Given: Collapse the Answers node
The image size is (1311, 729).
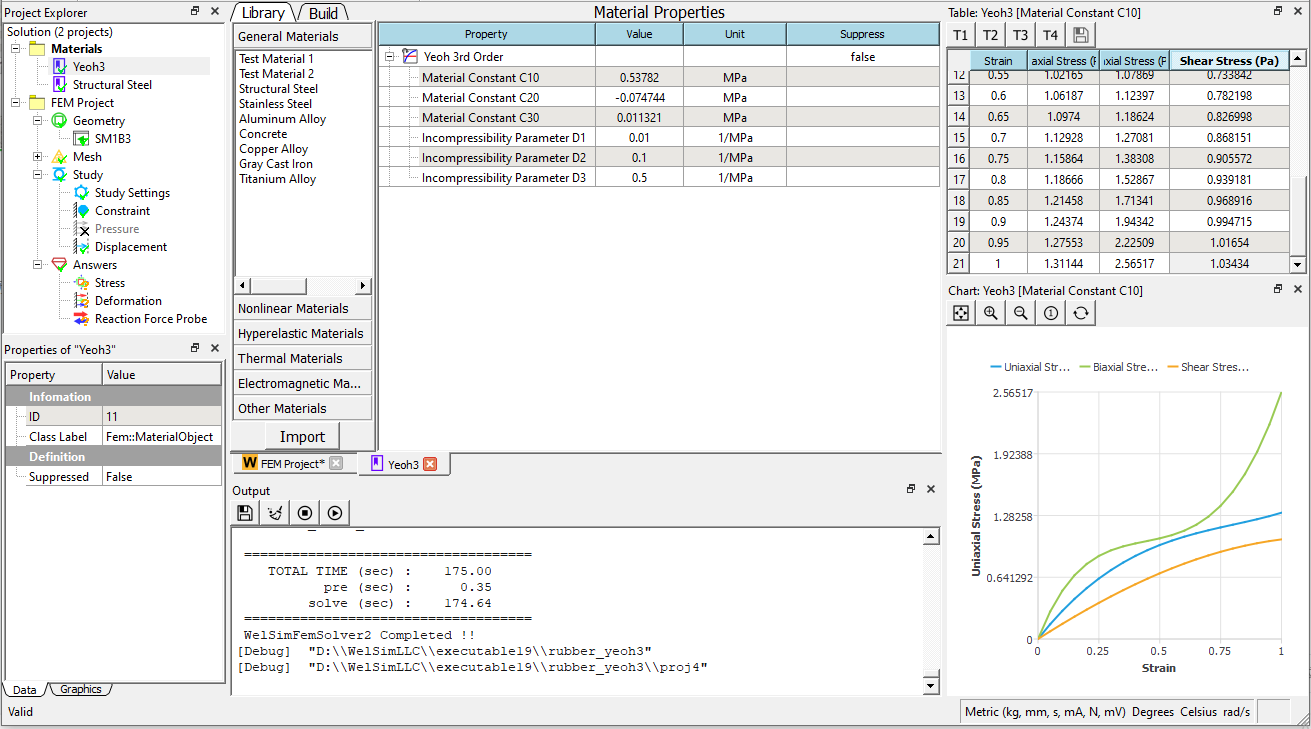Looking at the screenshot, I should 38,265.
